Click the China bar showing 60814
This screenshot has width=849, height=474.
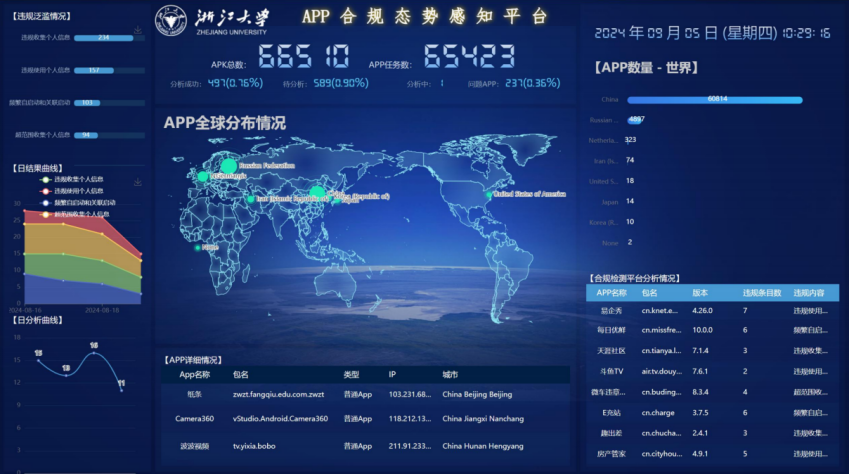pyautogui.click(x=715, y=100)
